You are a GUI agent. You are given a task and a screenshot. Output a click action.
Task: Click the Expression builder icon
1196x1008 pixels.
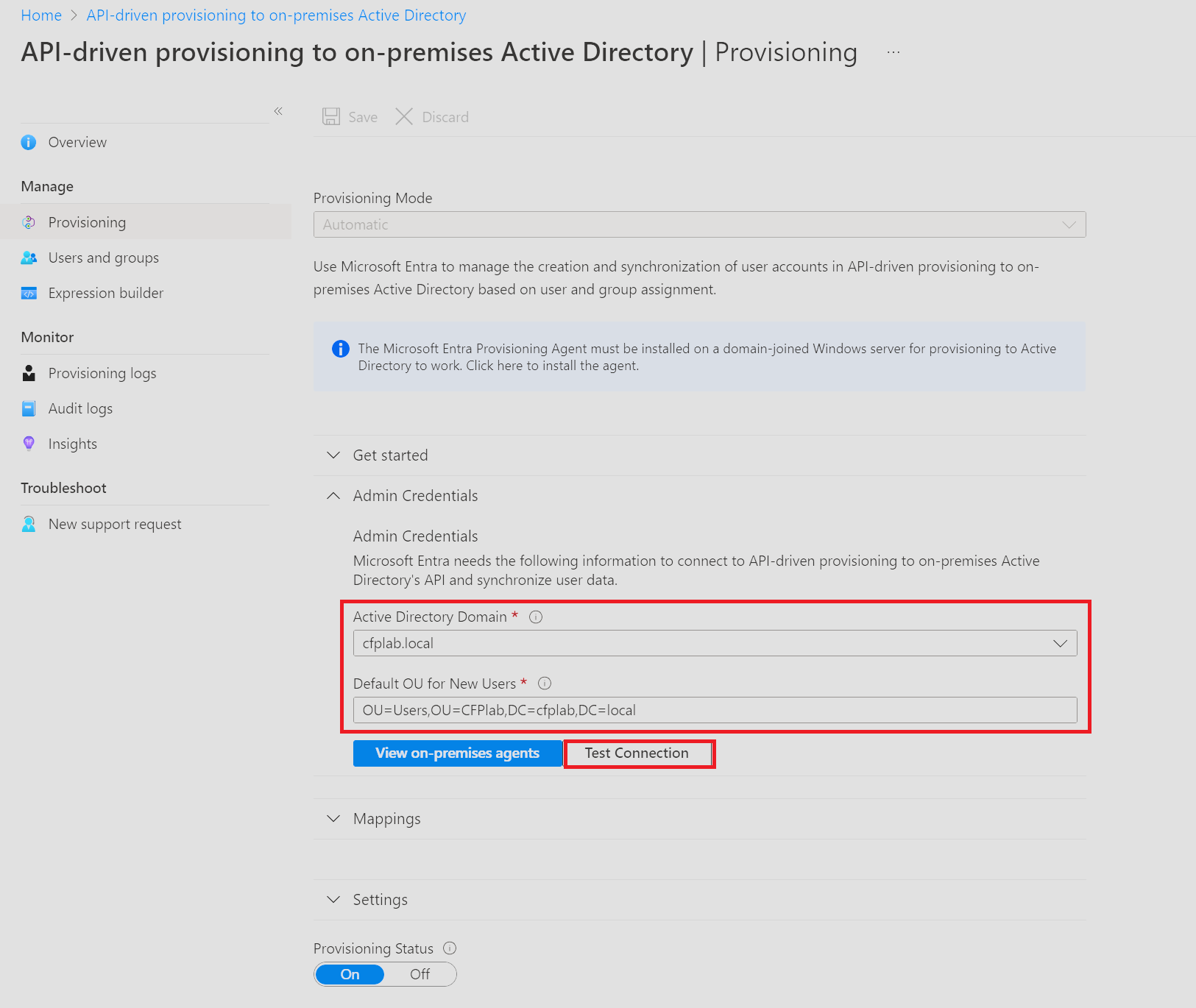(29, 293)
